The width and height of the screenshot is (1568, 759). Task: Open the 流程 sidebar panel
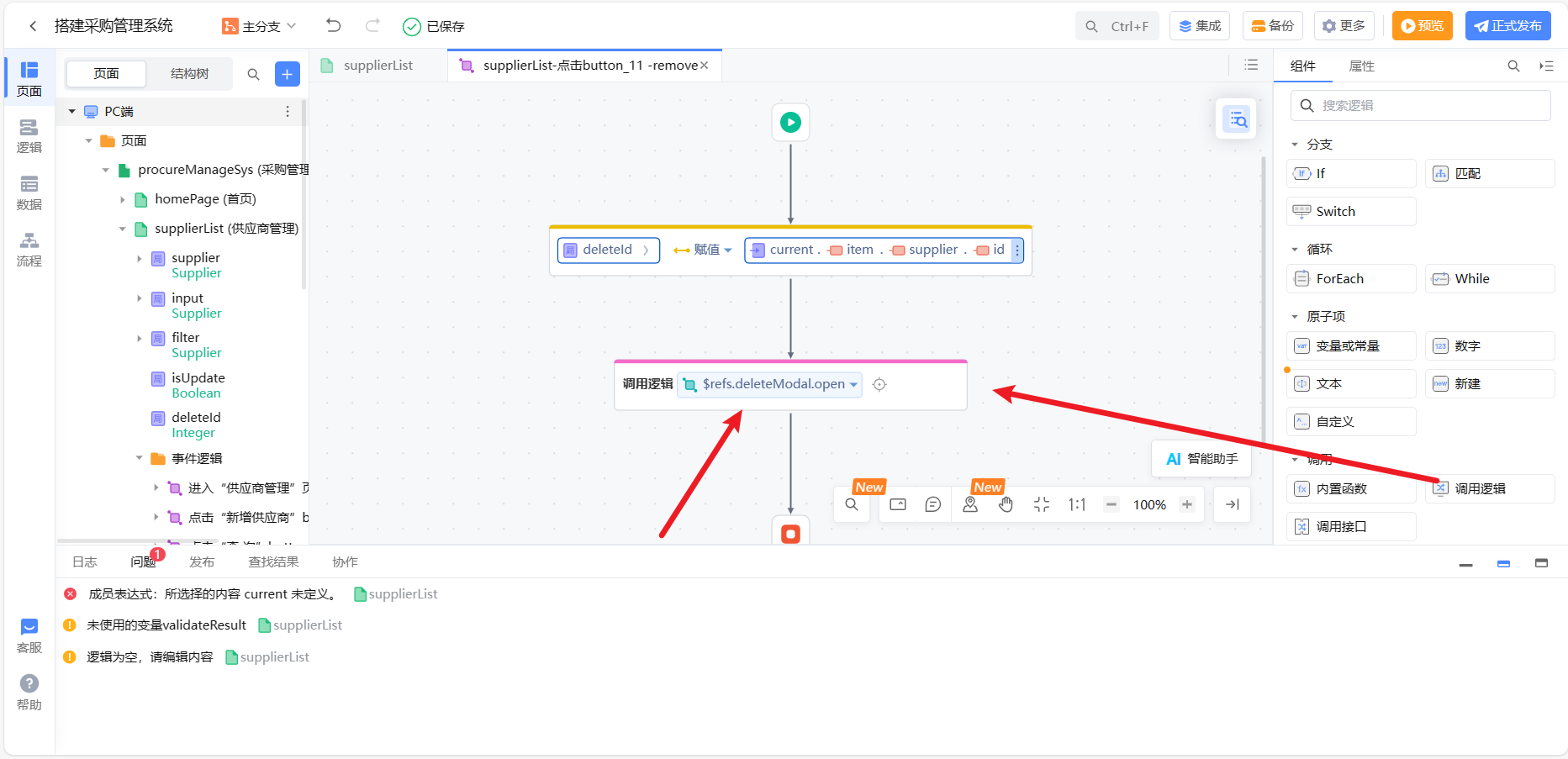pyautogui.click(x=29, y=249)
